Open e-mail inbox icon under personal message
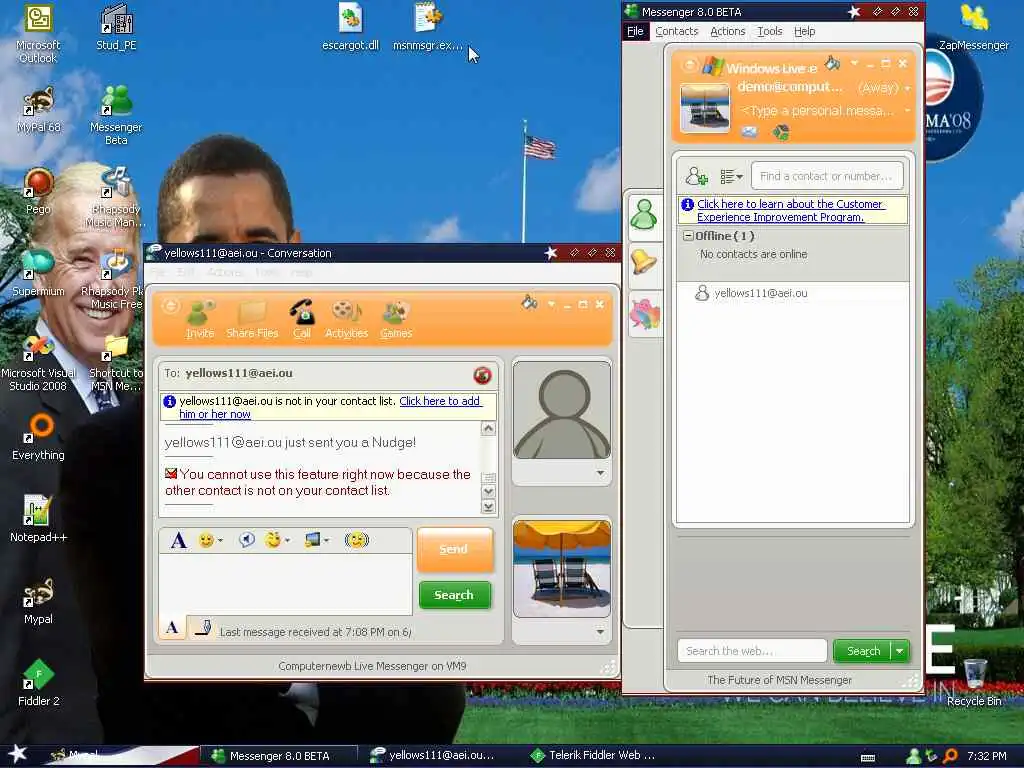 click(749, 133)
